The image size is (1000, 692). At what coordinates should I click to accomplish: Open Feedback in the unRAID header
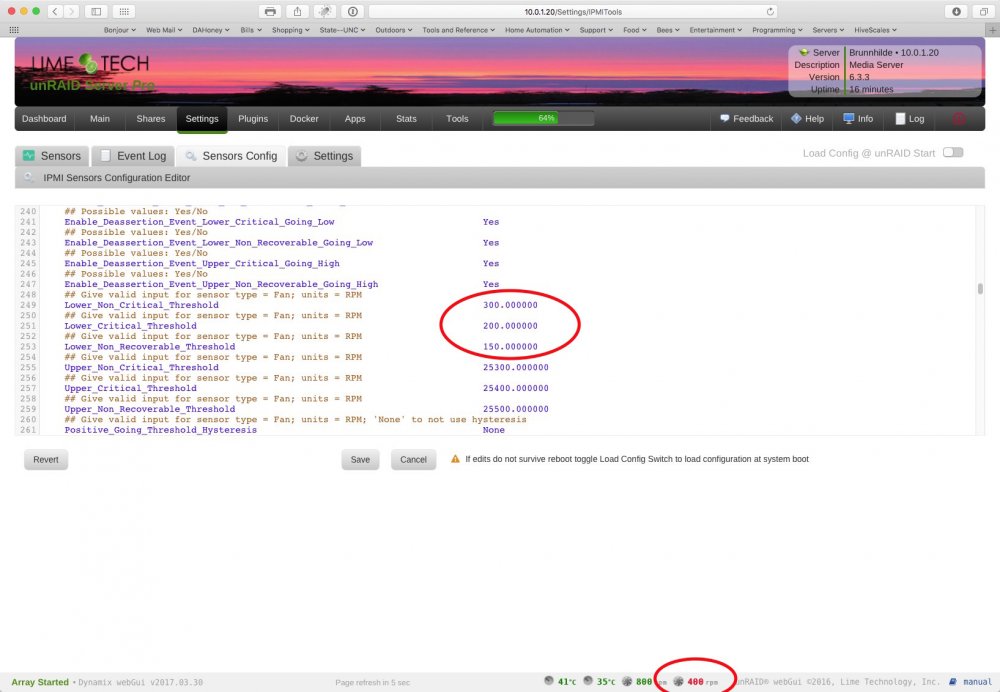coord(746,119)
